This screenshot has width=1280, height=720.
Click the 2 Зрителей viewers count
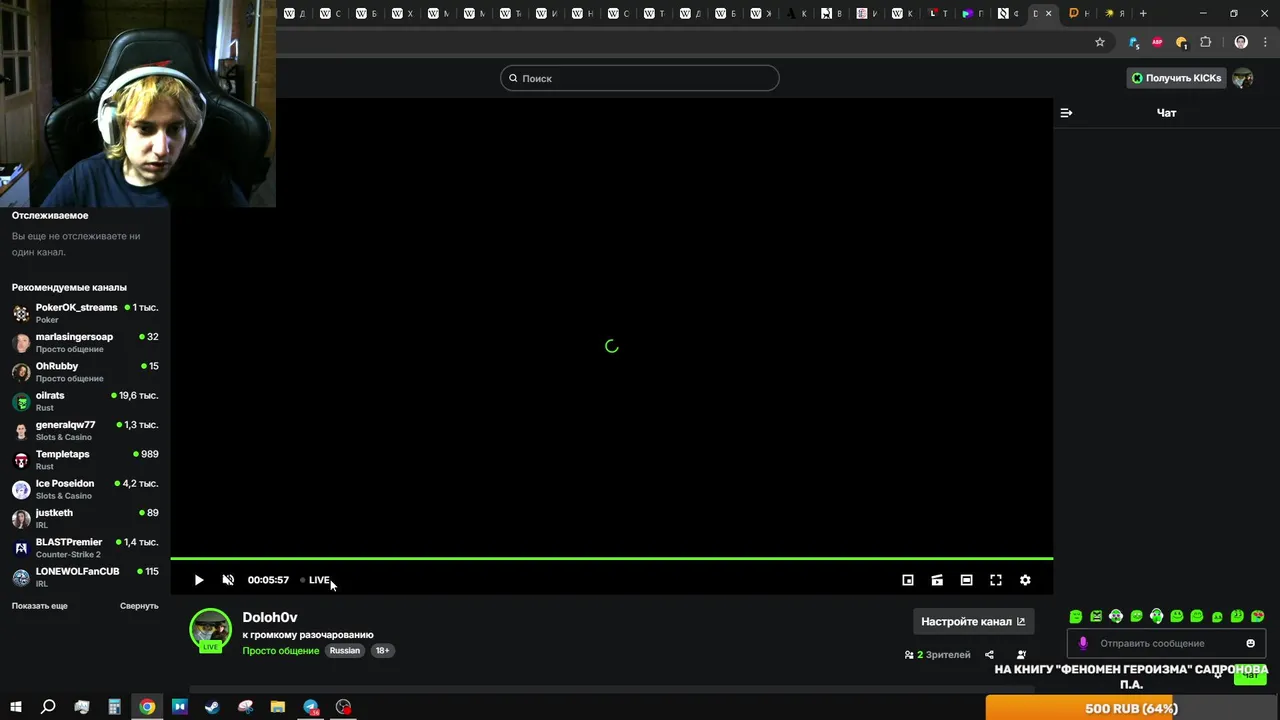tap(937, 655)
